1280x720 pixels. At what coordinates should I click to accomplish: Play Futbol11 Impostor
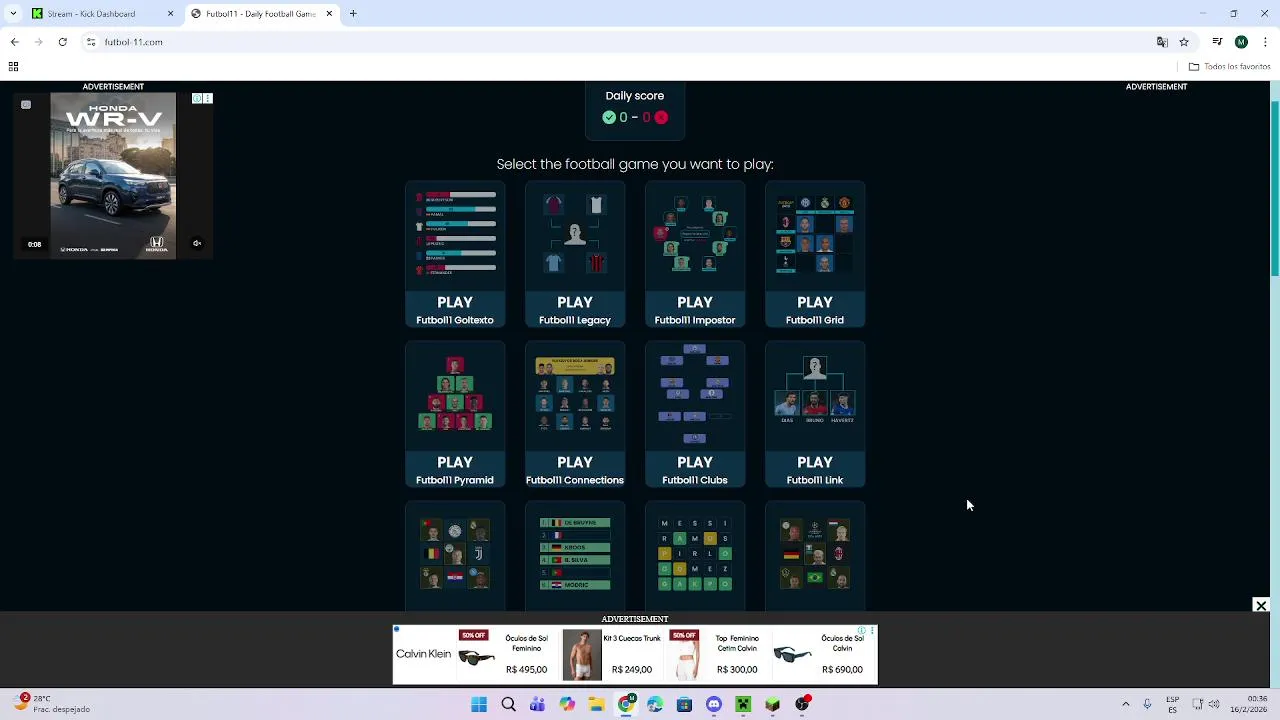[x=695, y=255]
